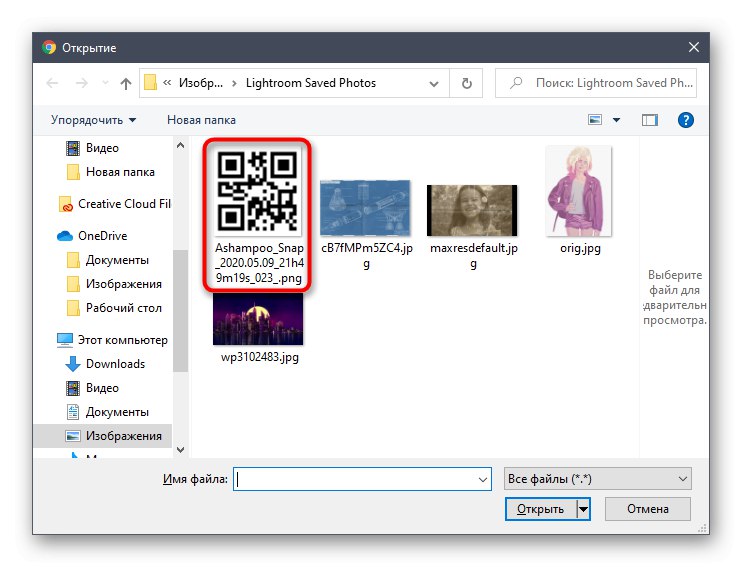Image resolution: width=742 pixels, height=567 pixels.
Task: Close the Открытие dialog
Action: coord(694,48)
